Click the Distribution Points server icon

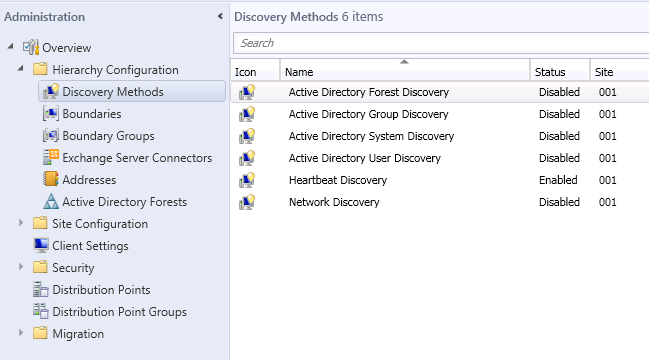[41, 289]
